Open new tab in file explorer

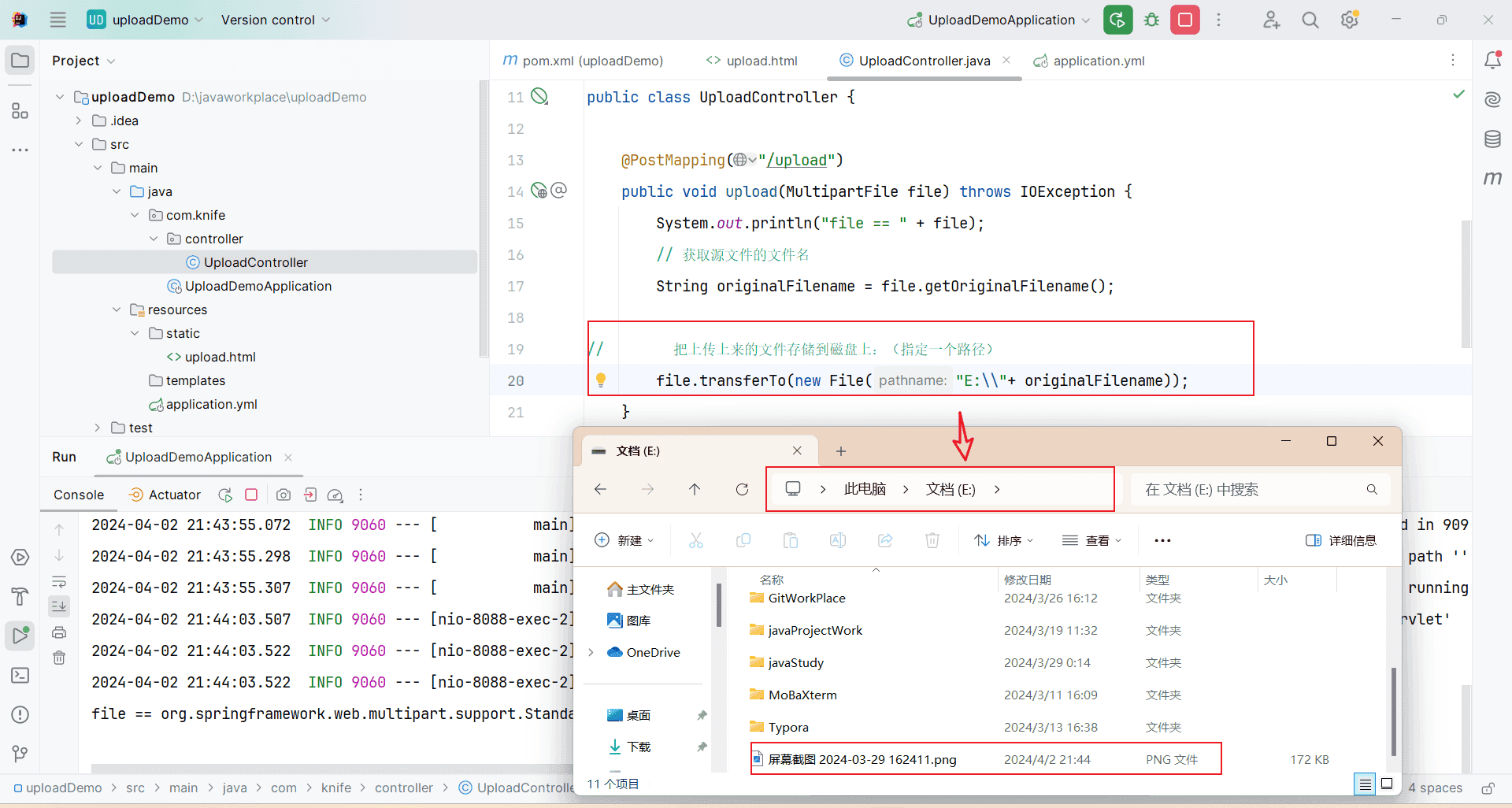(841, 451)
